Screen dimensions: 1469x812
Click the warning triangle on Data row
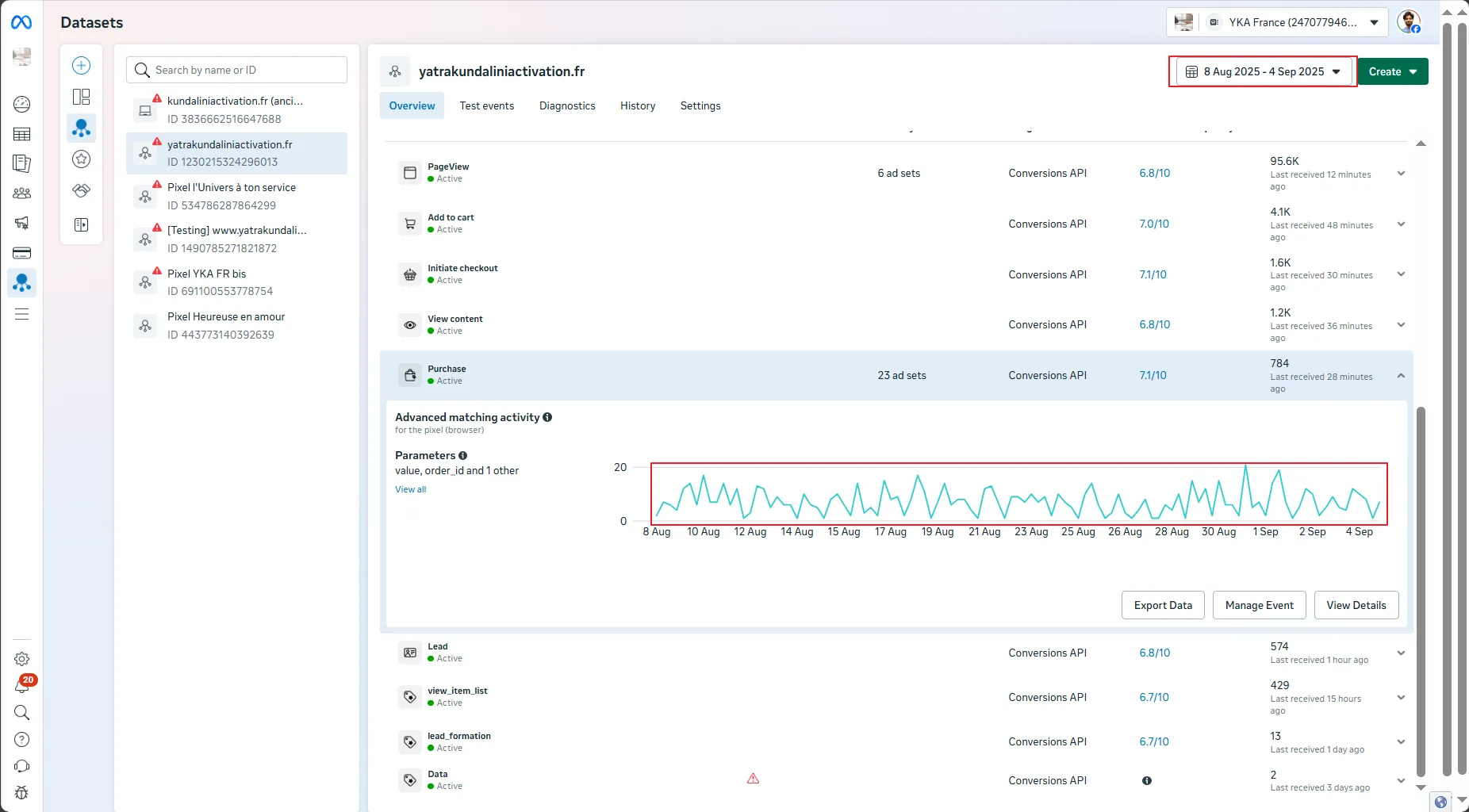tap(753, 779)
